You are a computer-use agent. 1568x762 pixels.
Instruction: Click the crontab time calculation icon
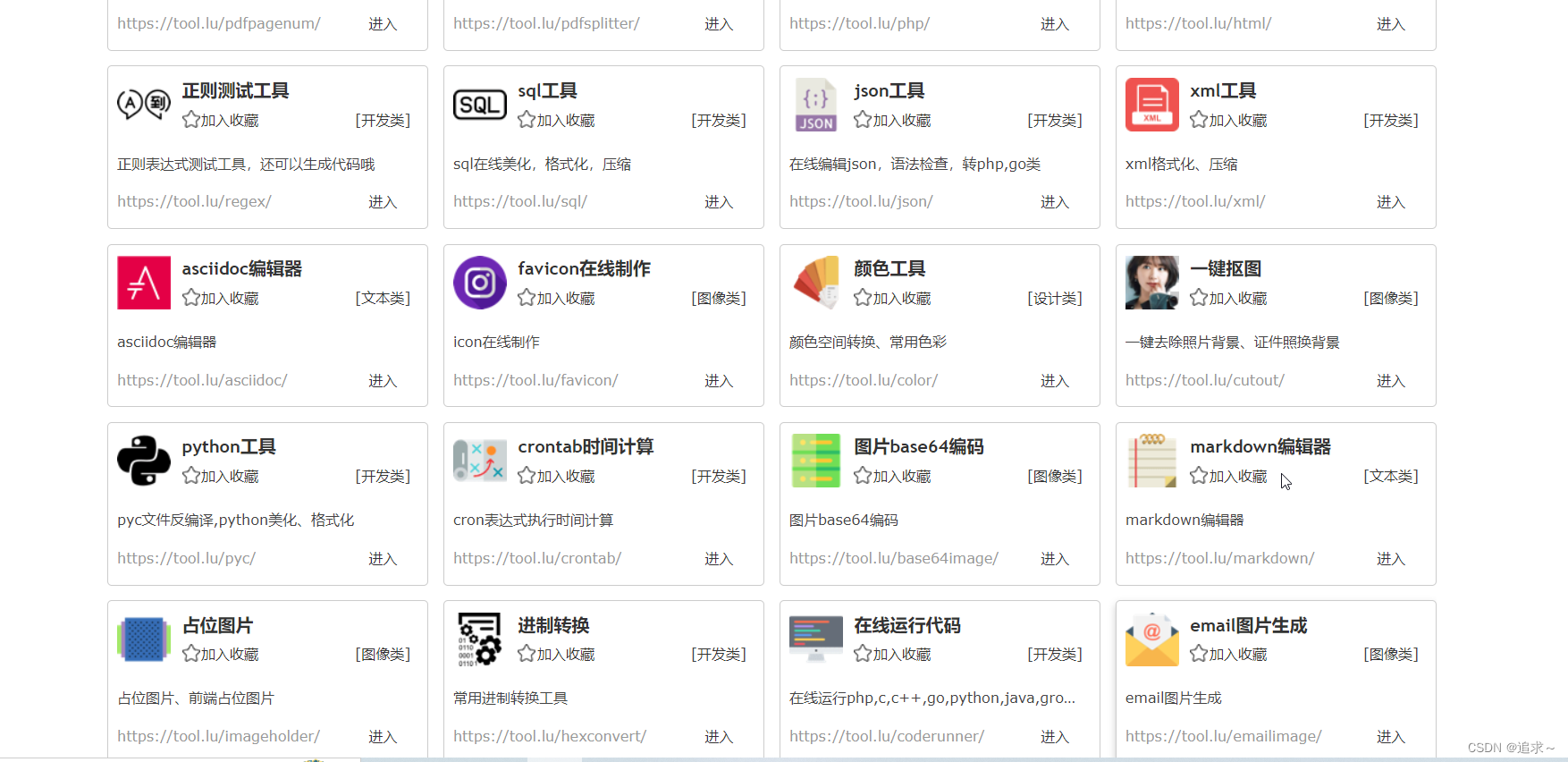point(480,461)
